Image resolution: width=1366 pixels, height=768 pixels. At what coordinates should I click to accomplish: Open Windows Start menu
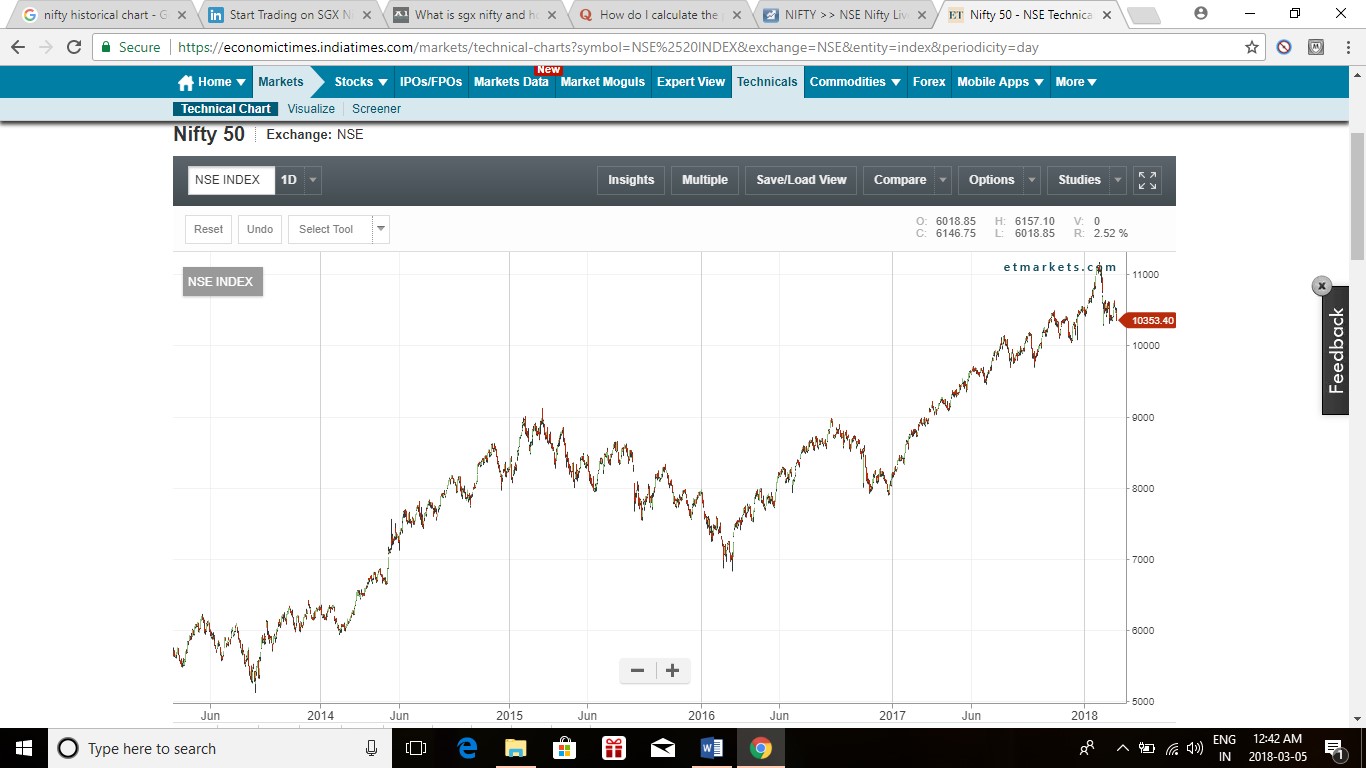tap(24, 748)
